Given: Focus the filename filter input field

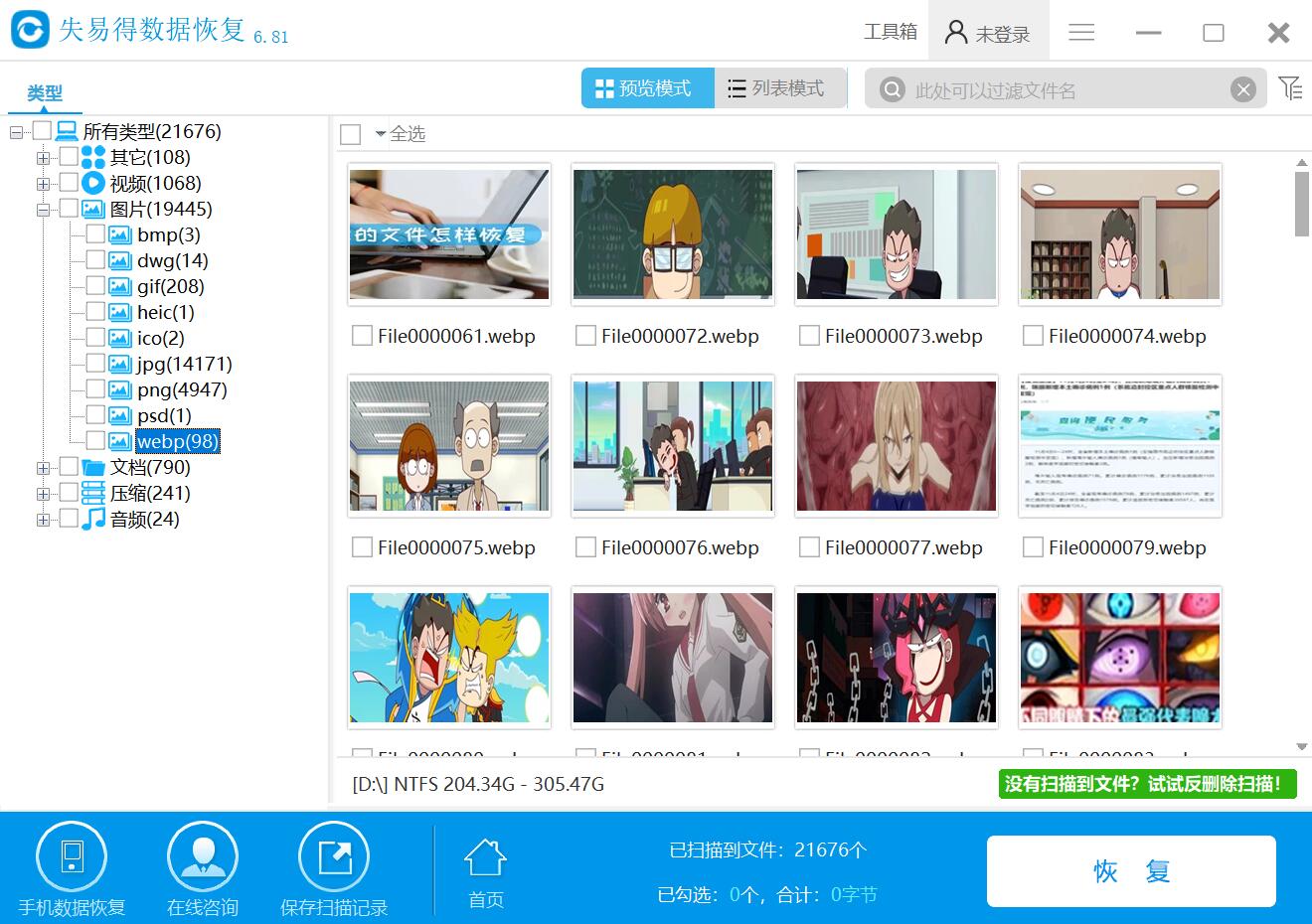Looking at the screenshot, I should pyautogui.click(x=1066, y=90).
